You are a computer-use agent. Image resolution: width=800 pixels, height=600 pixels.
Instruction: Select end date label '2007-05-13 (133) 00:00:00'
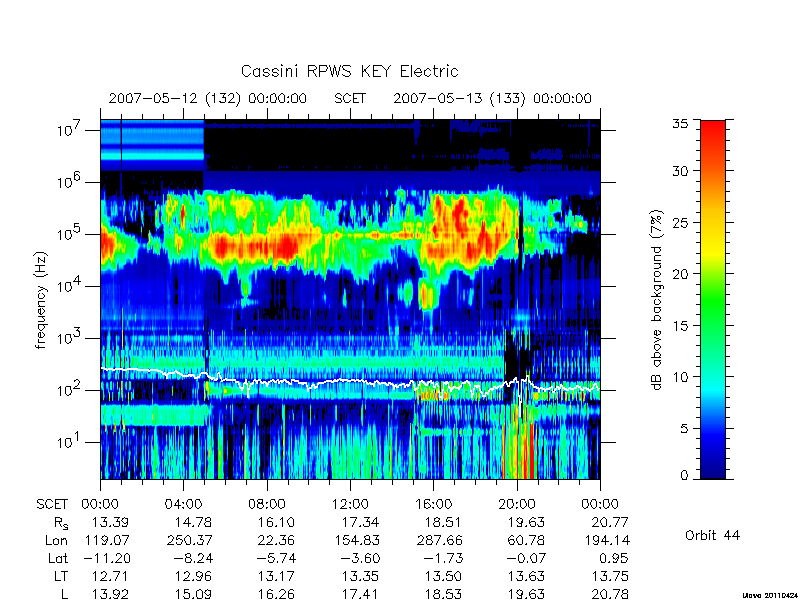tap(492, 98)
